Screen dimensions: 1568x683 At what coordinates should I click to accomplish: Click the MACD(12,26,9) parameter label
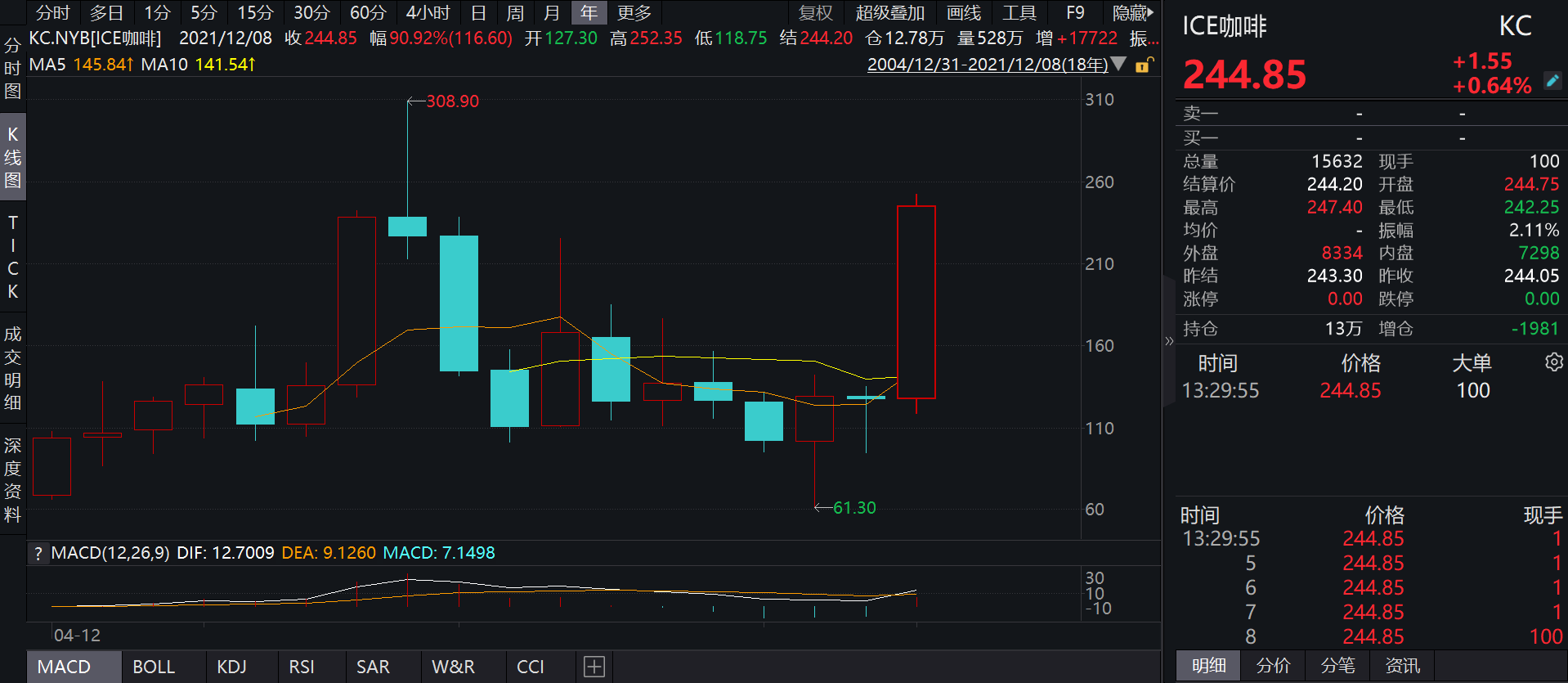click(110, 553)
